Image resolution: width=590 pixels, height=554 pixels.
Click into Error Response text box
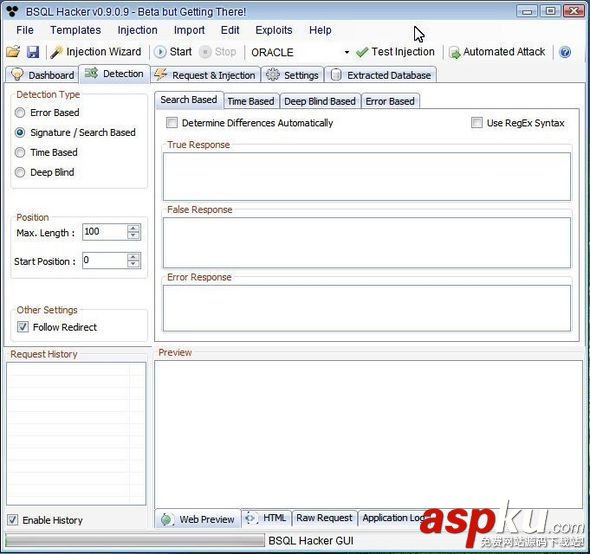pyautogui.click(x=367, y=308)
